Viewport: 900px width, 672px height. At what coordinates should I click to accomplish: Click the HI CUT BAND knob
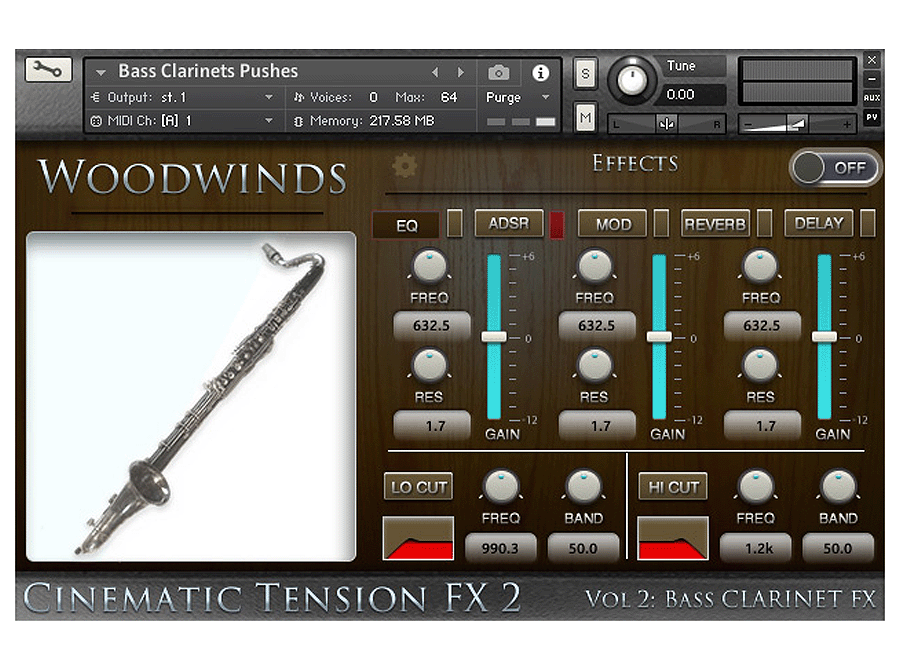(838, 487)
